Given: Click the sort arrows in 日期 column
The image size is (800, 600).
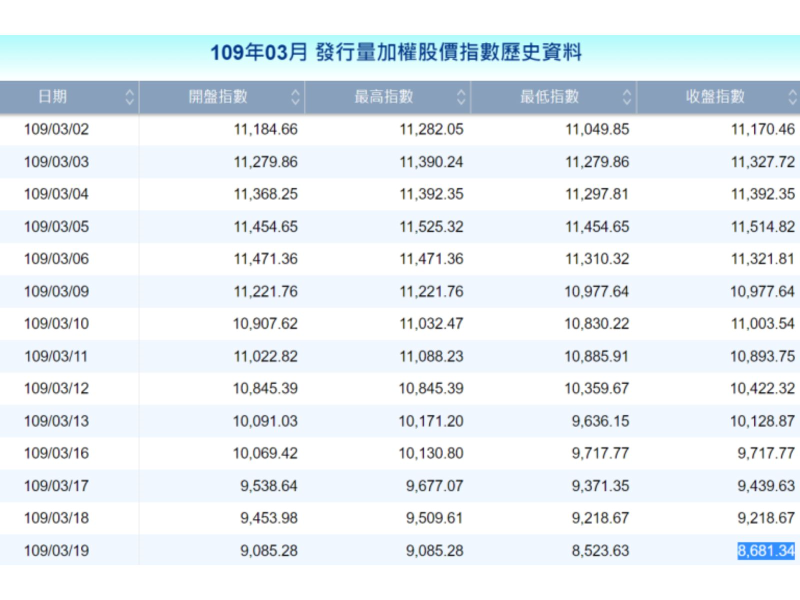Looking at the screenshot, I should pyautogui.click(x=130, y=97).
